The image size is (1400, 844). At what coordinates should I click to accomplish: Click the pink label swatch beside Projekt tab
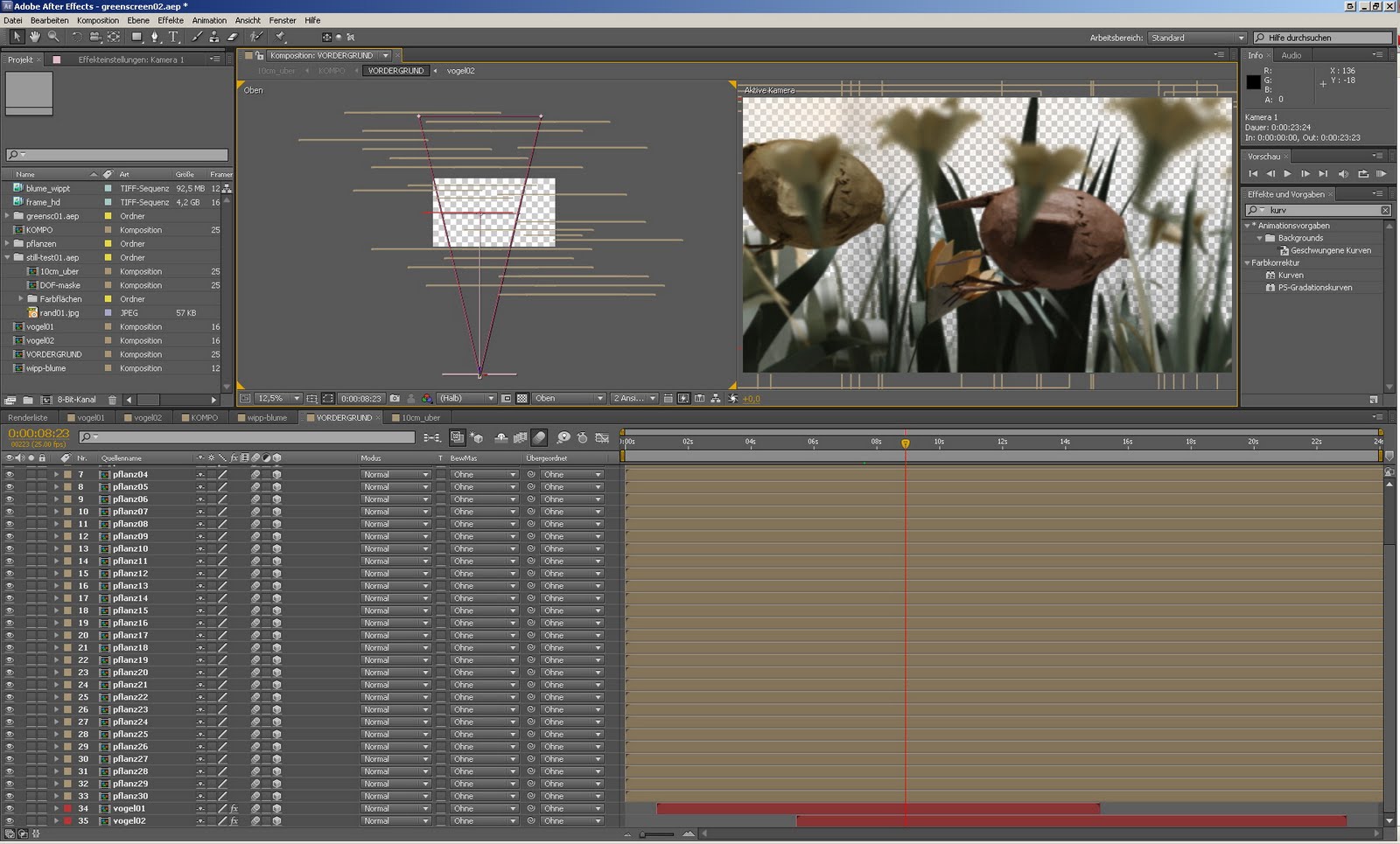(57, 59)
